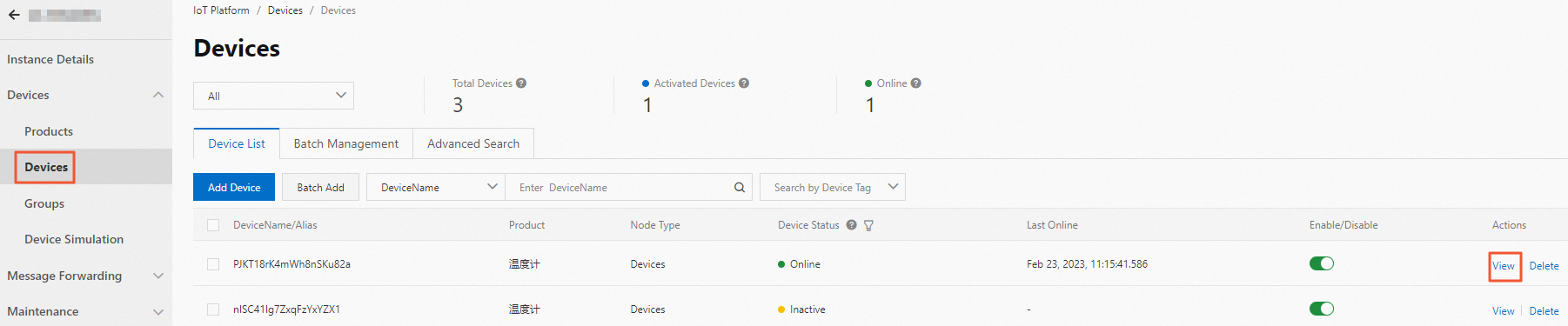Open the Device Status help icon
1568x326 pixels.
852,225
